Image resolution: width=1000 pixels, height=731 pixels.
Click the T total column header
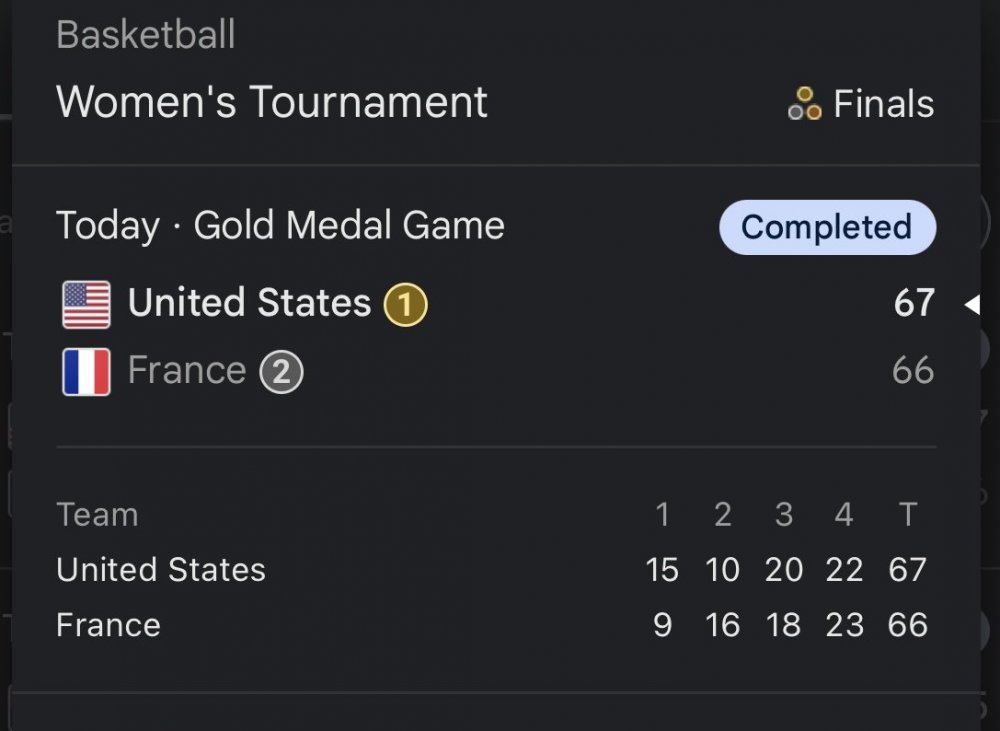[907, 515]
